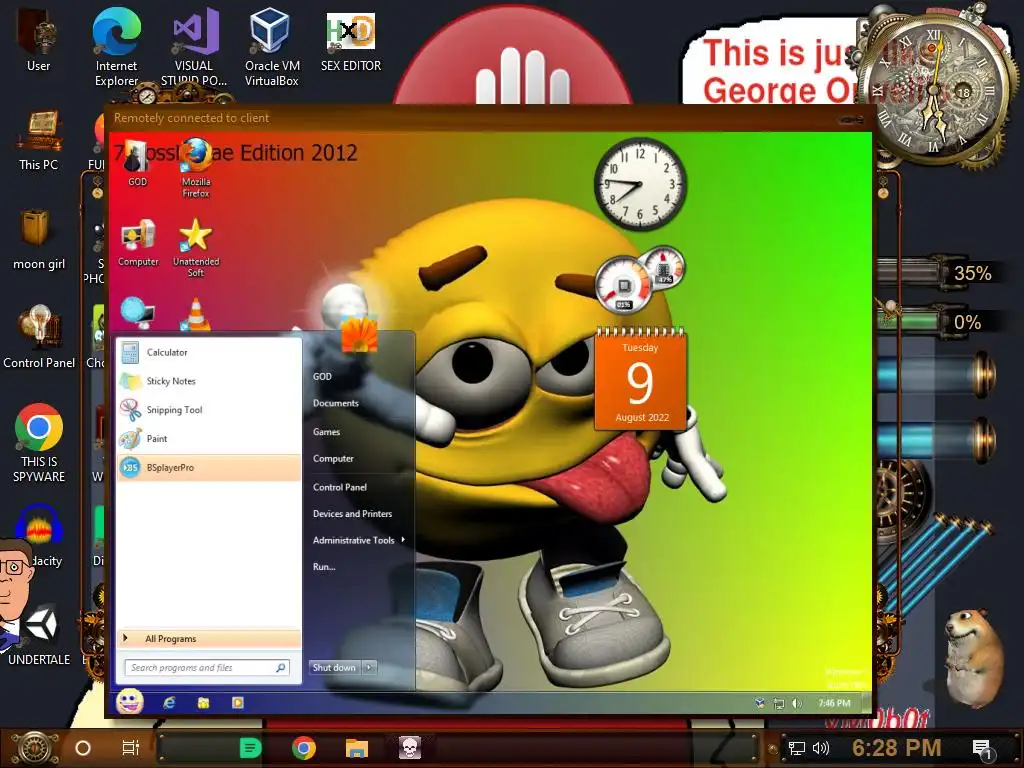Open the GOD user folder link
1024x768 pixels.
coord(322,377)
